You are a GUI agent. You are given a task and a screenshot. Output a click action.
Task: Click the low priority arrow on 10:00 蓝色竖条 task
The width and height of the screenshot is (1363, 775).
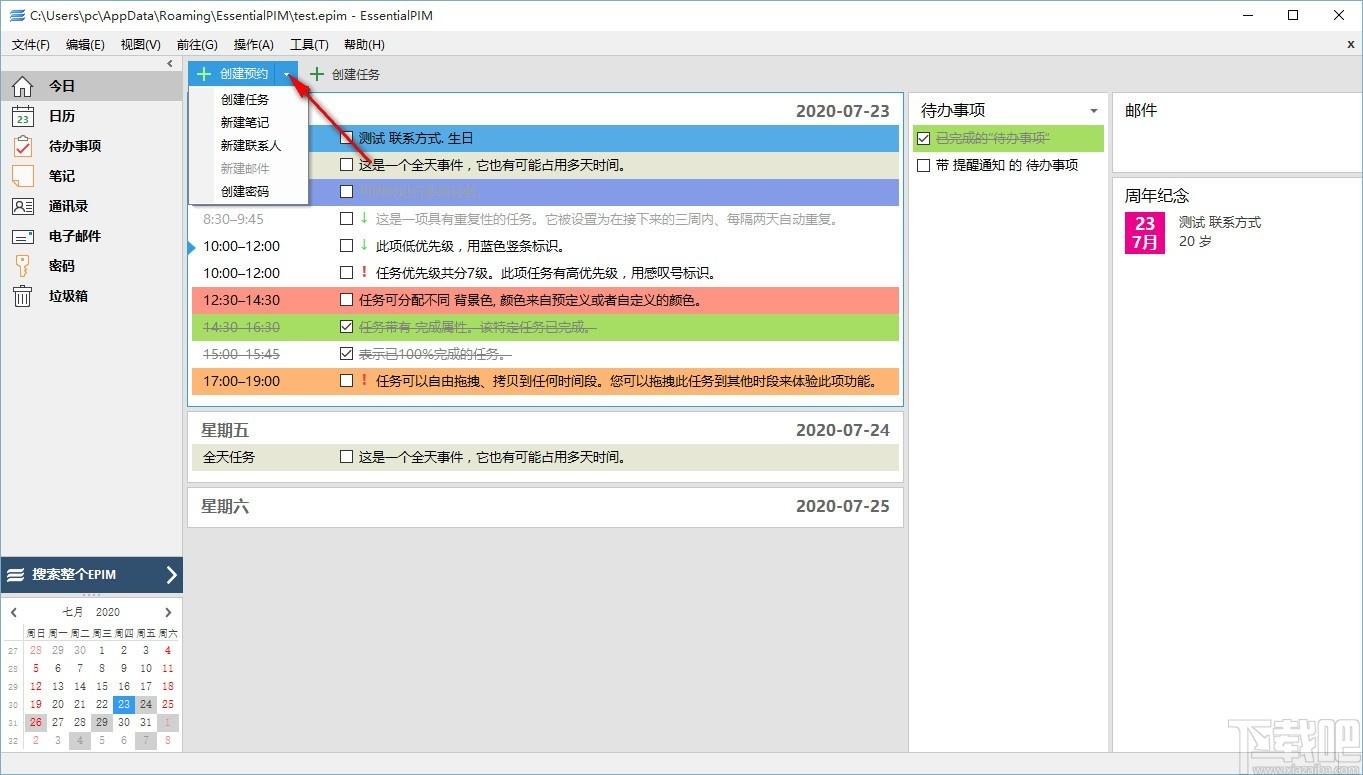click(x=364, y=246)
